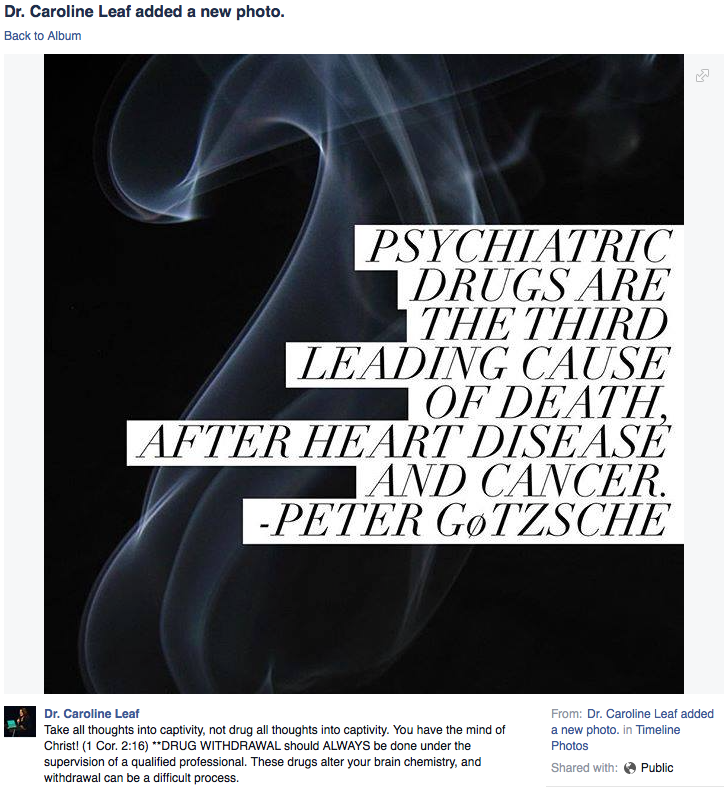Screen dimensions: 725x794
Task: Click the 'AFTER HEART DISEASE' line in the image
Action: pos(404,442)
